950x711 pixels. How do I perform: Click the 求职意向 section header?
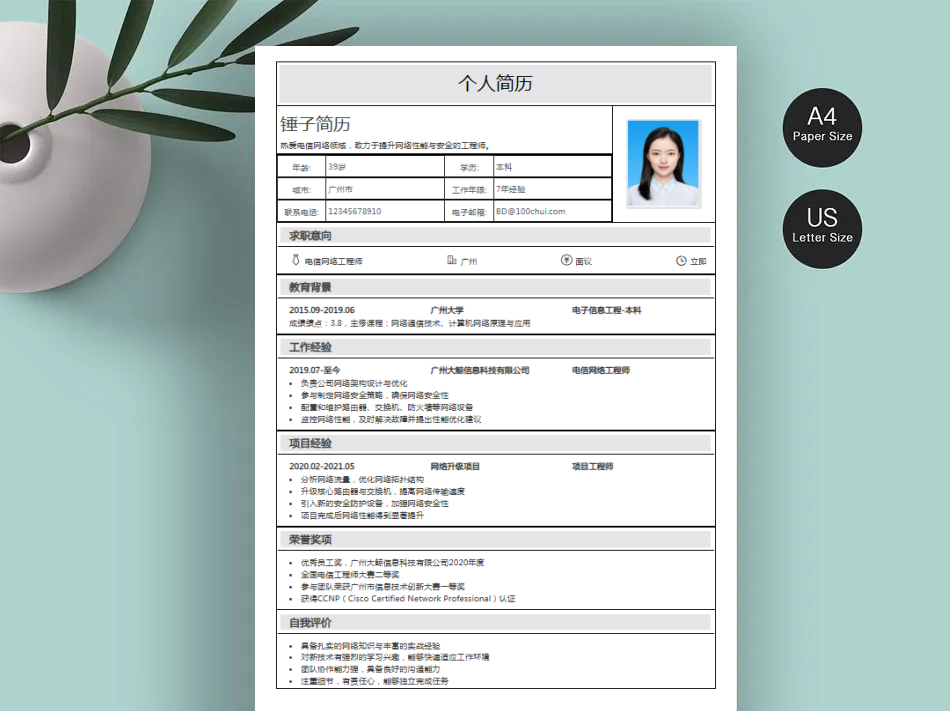tap(496, 236)
